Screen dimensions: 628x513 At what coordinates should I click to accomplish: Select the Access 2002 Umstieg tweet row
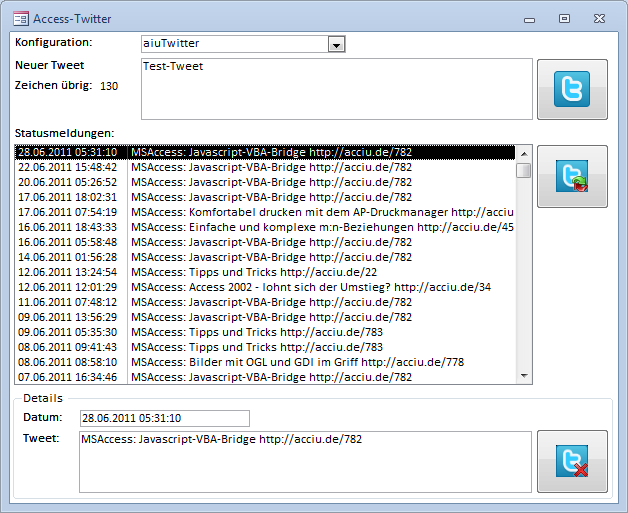(264, 287)
